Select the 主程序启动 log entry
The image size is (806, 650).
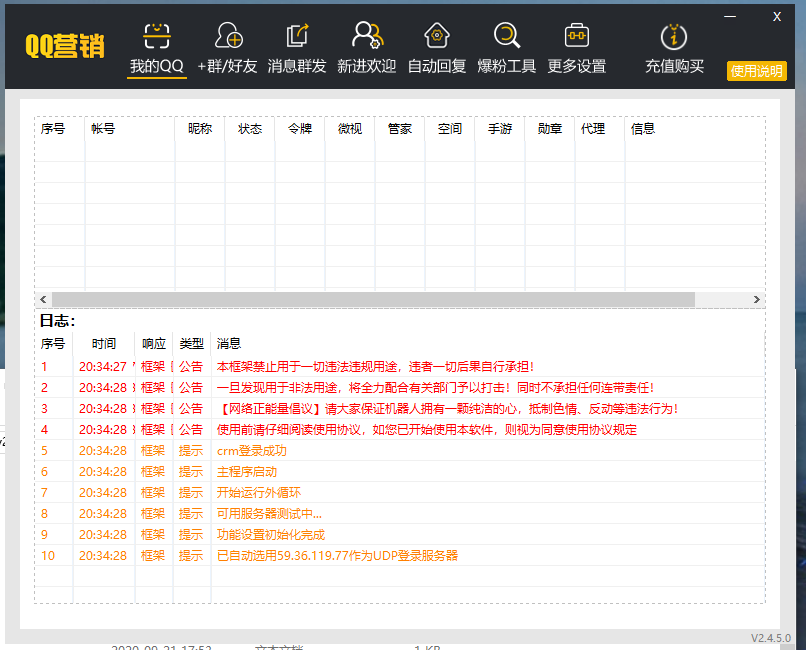pos(400,472)
